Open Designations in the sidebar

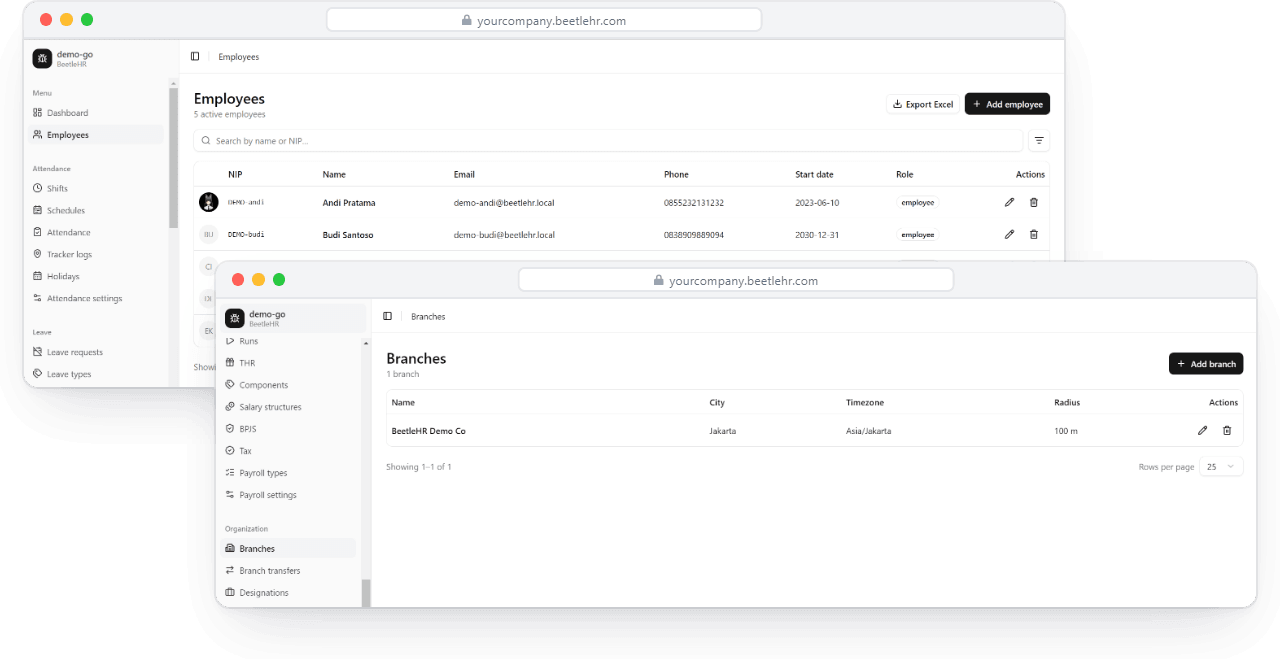[x=289, y=593]
